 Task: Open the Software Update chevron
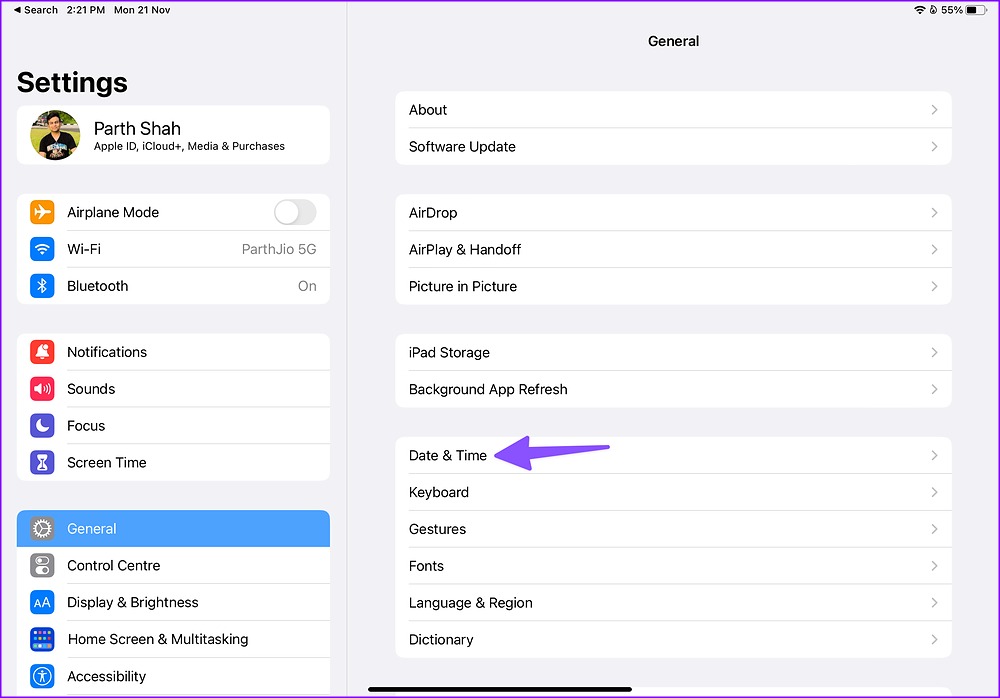point(934,147)
